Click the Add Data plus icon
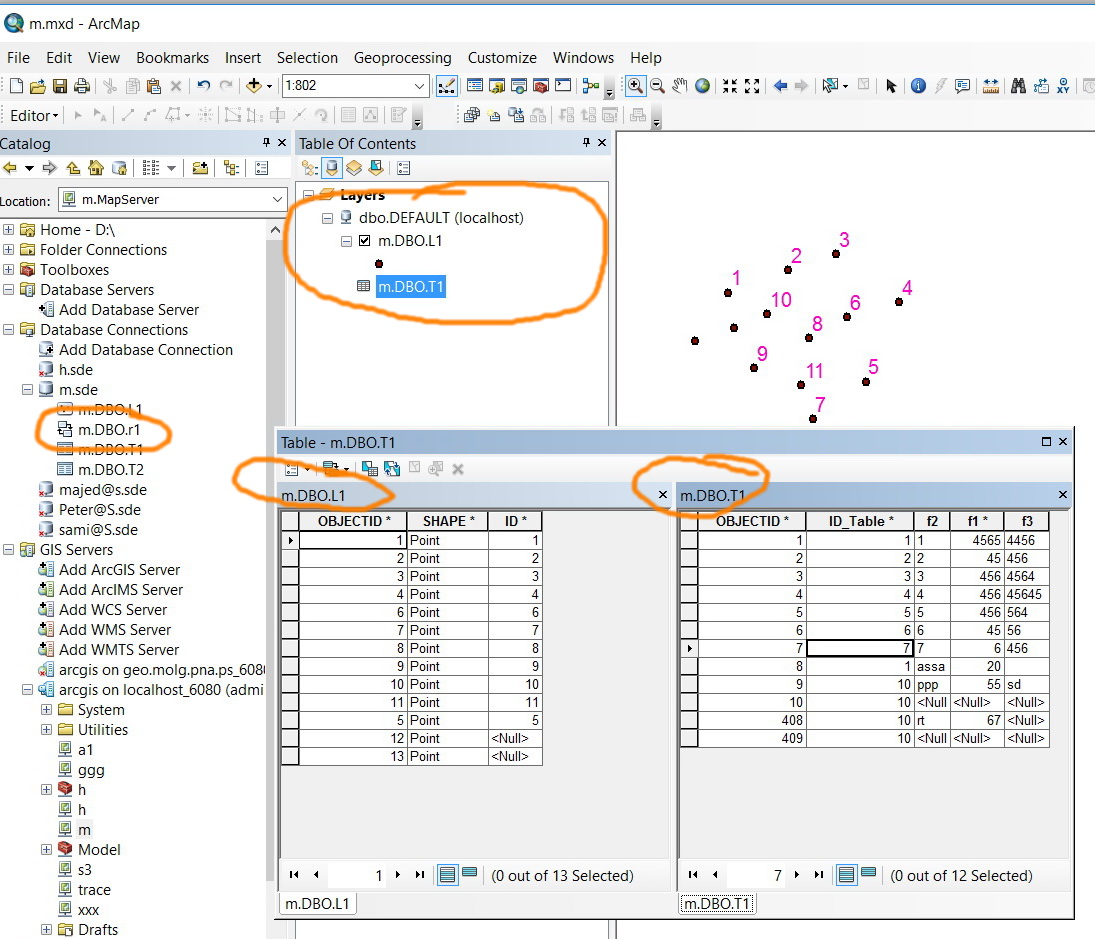This screenshot has height=939, width=1095. pyautogui.click(x=253, y=86)
